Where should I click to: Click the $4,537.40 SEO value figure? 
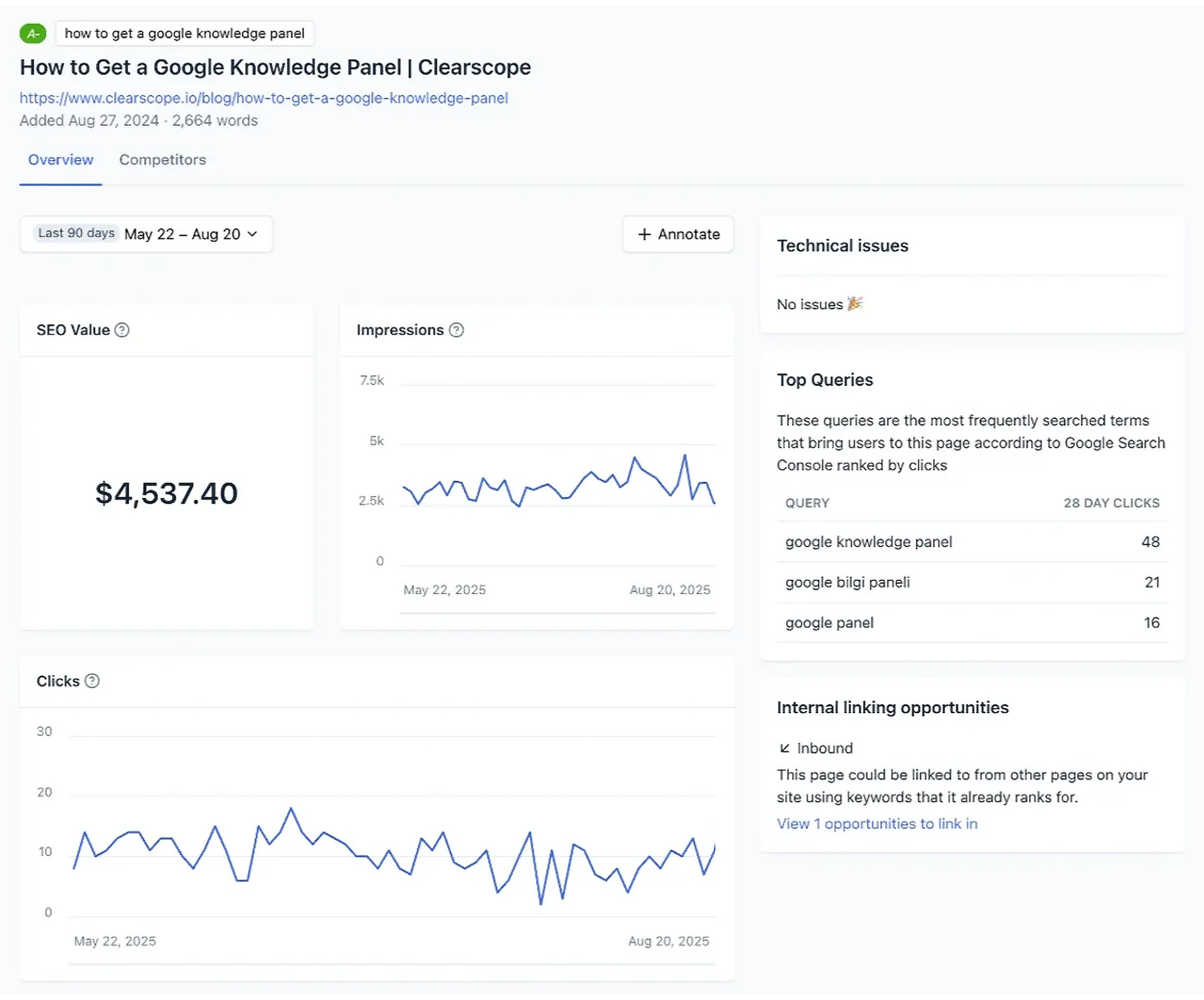(166, 494)
